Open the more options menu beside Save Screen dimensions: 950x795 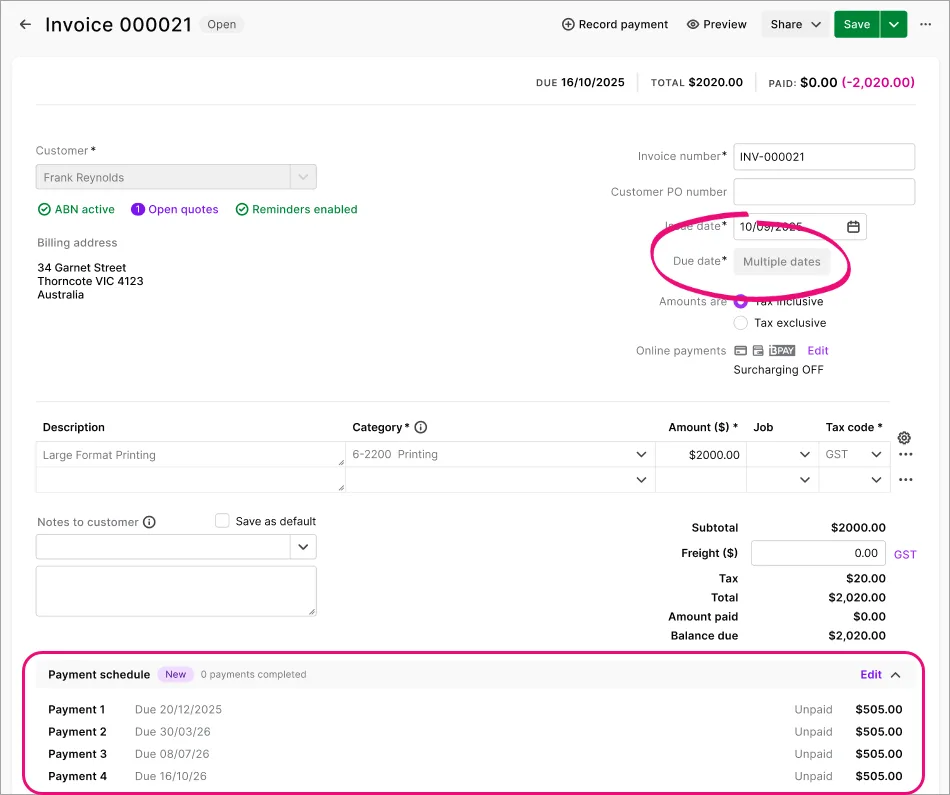tap(925, 24)
